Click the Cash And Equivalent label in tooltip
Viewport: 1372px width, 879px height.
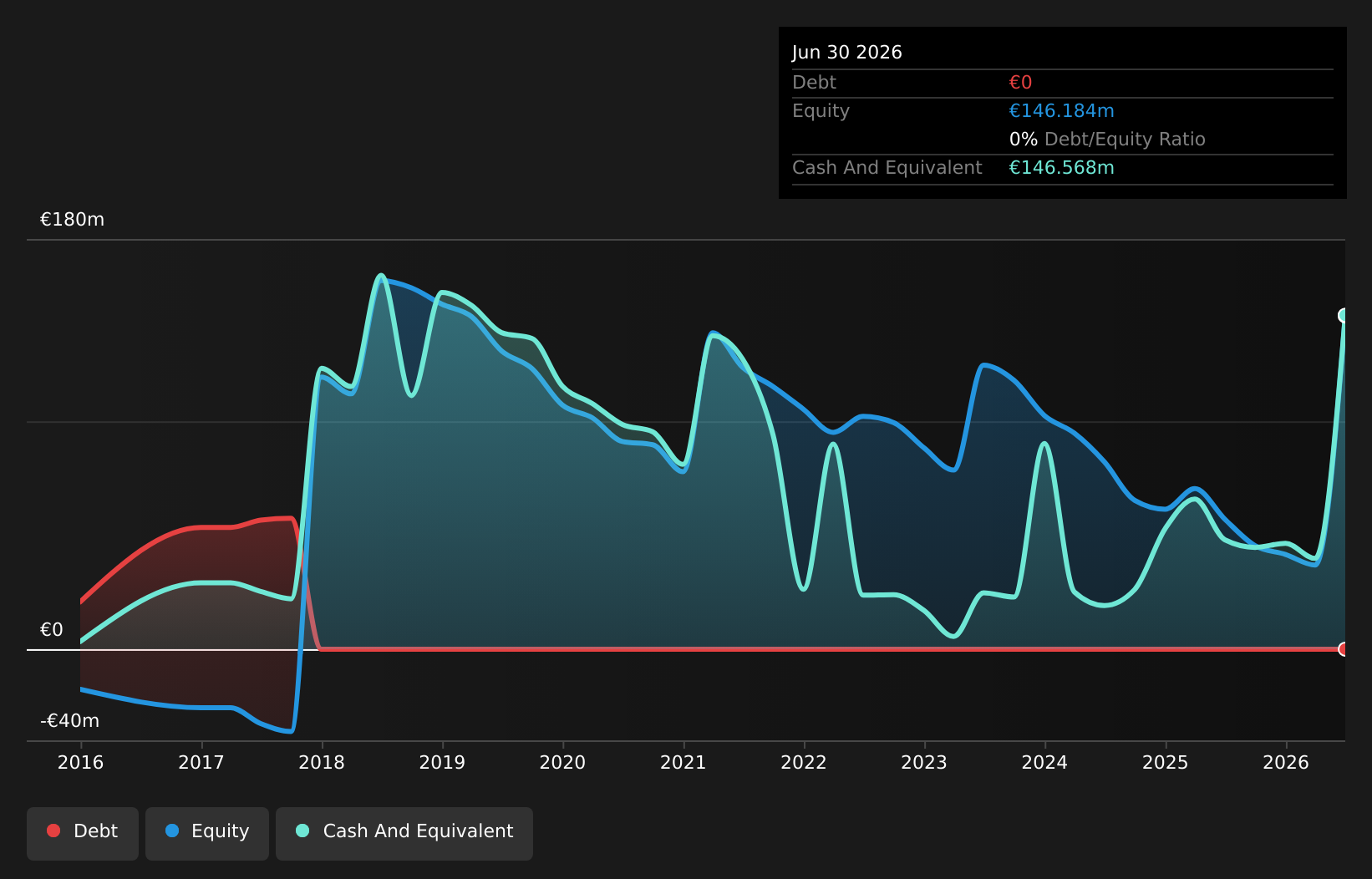coord(887,168)
